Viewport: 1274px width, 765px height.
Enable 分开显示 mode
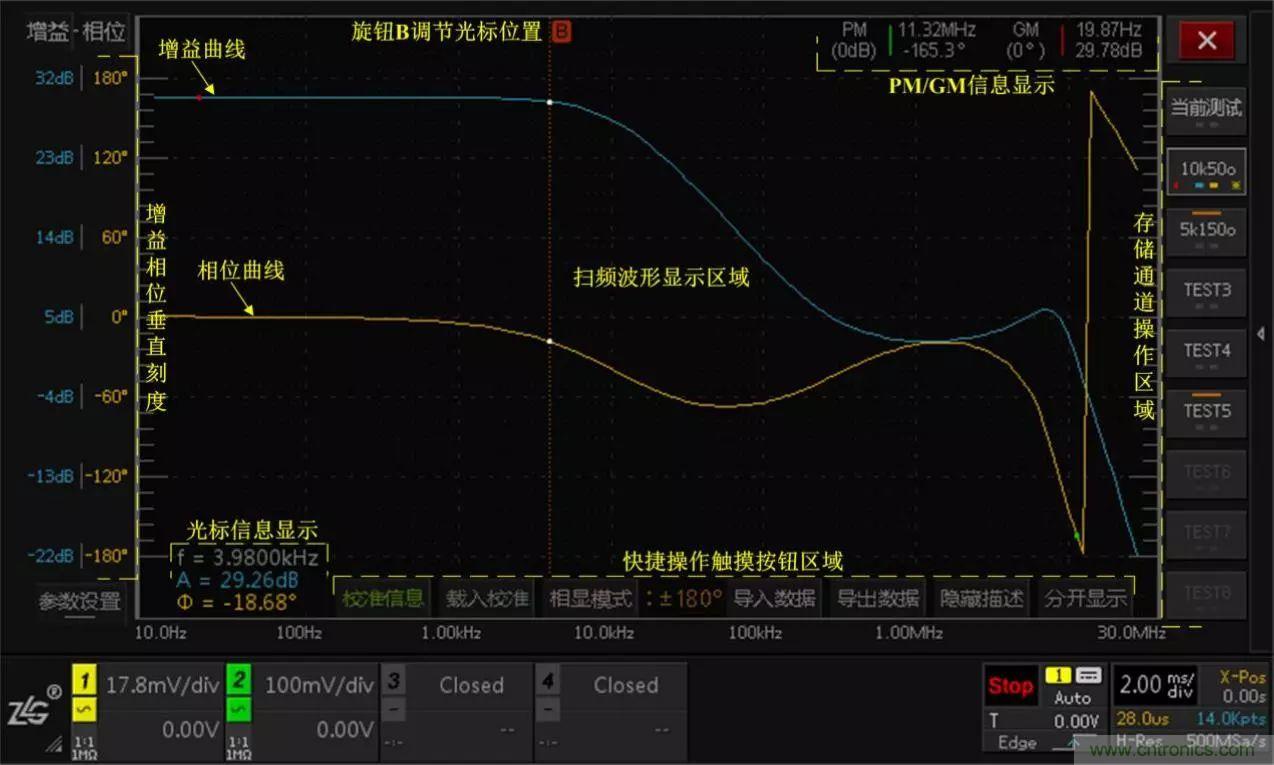pos(1089,597)
